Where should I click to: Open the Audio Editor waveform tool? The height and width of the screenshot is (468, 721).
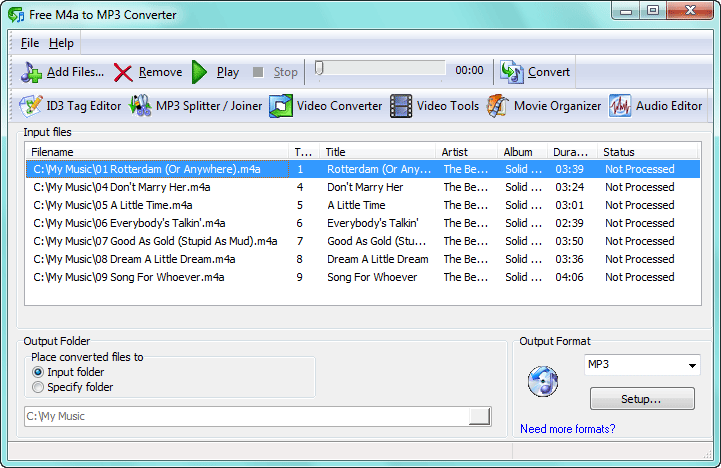point(656,106)
